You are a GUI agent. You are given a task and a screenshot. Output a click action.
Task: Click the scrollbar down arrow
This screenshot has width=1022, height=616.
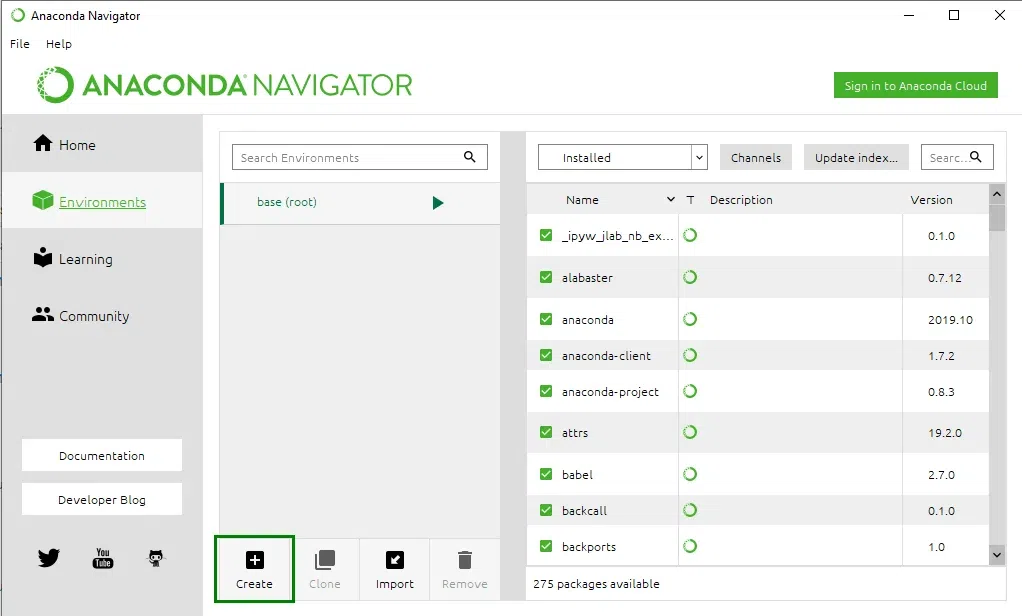click(x=997, y=555)
